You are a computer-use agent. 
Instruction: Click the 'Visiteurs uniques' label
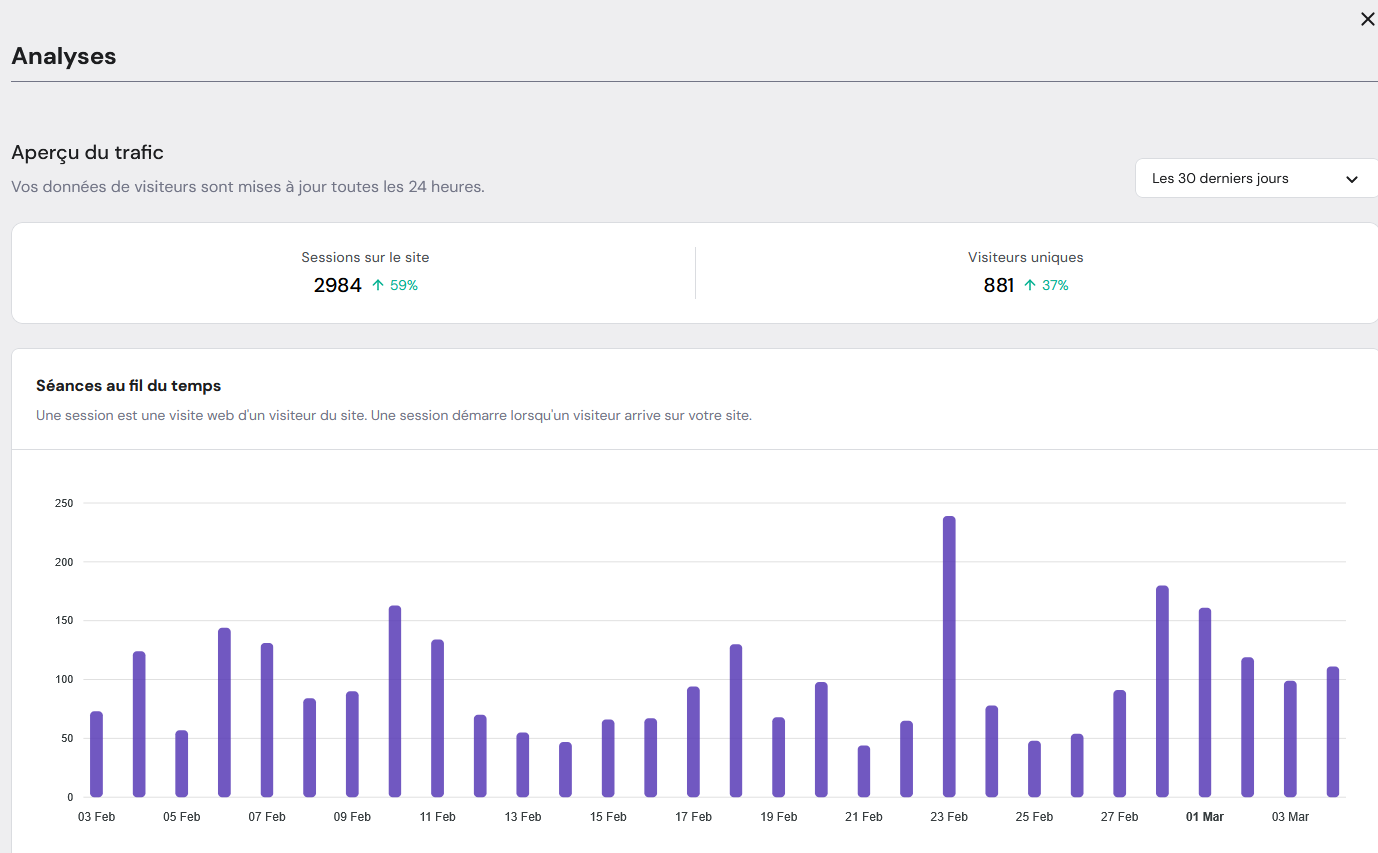(1025, 258)
